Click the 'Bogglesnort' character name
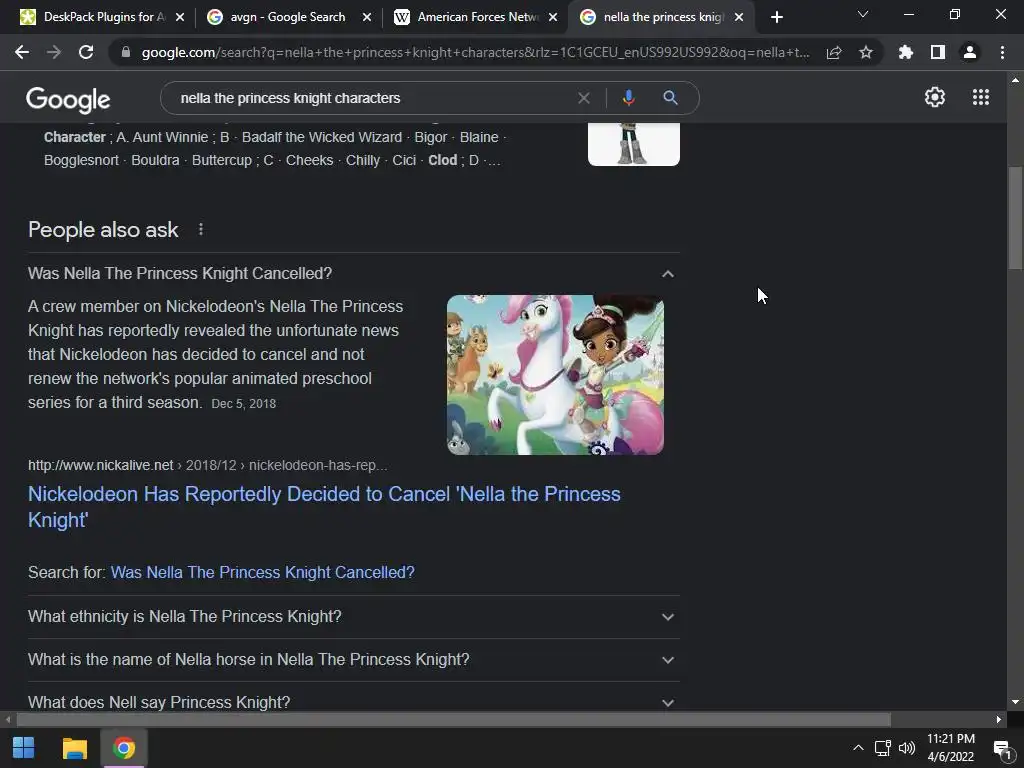 coord(81,160)
